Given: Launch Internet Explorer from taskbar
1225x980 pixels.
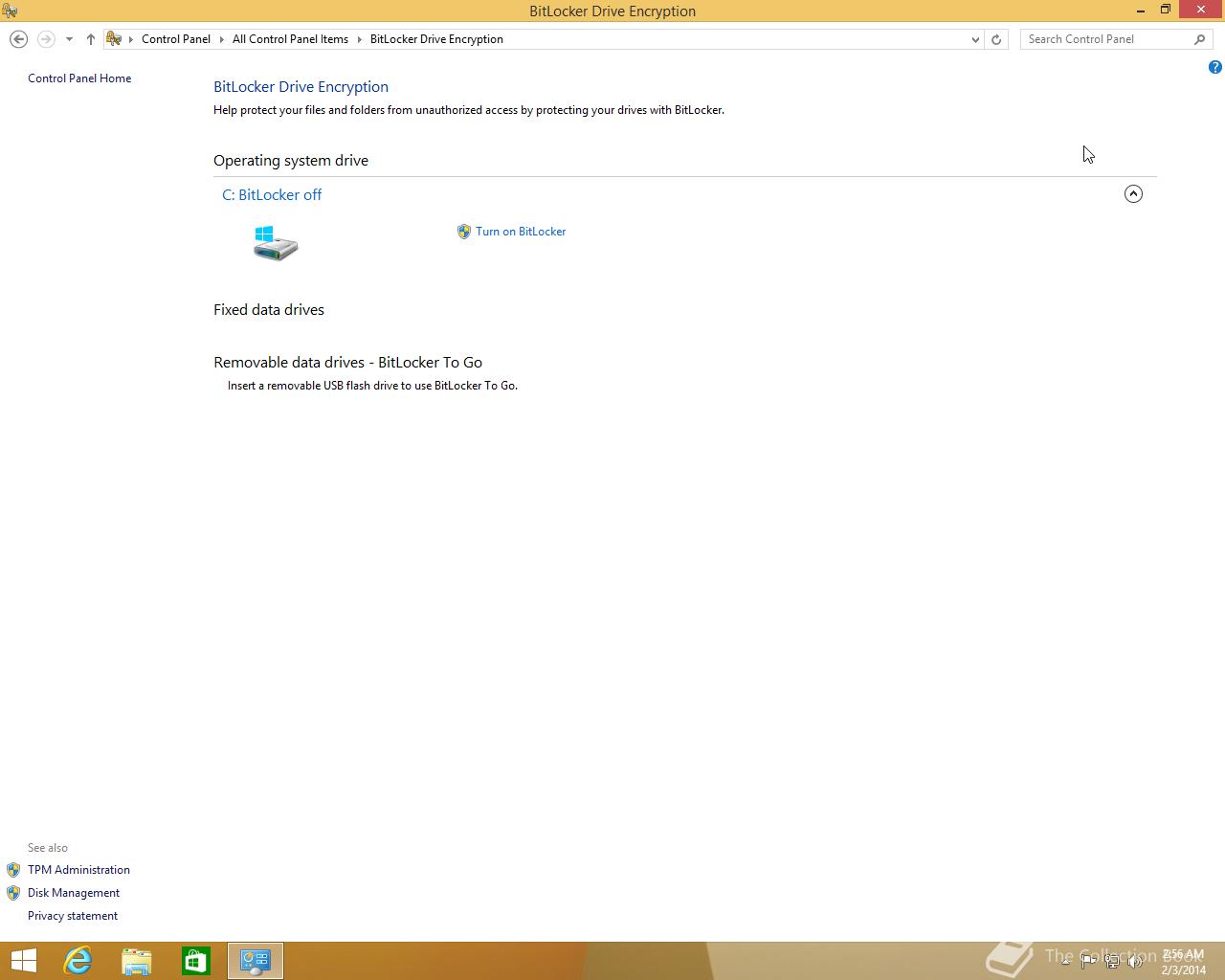Looking at the screenshot, I should [x=78, y=961].
